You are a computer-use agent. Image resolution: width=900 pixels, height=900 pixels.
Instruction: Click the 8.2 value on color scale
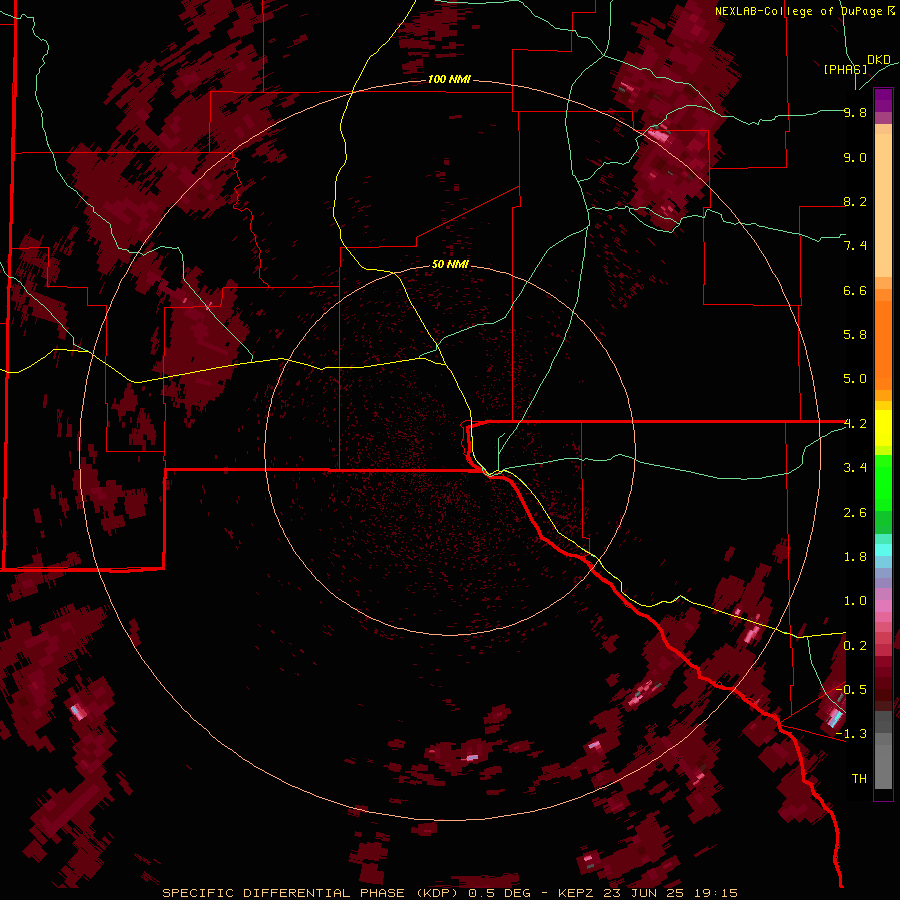click(855, 201)
